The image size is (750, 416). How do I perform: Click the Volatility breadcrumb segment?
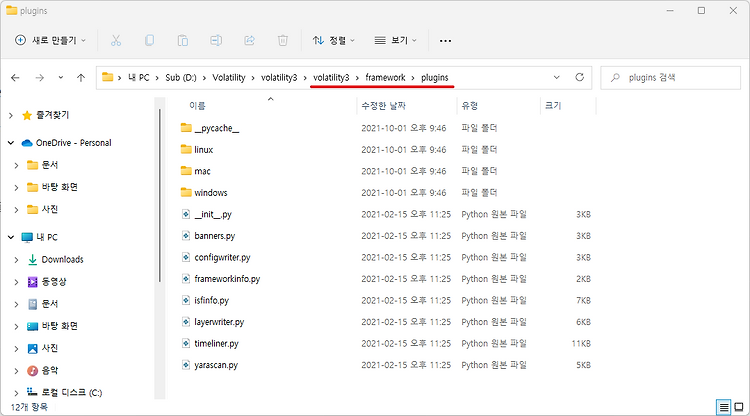click(x=229, y=77)
